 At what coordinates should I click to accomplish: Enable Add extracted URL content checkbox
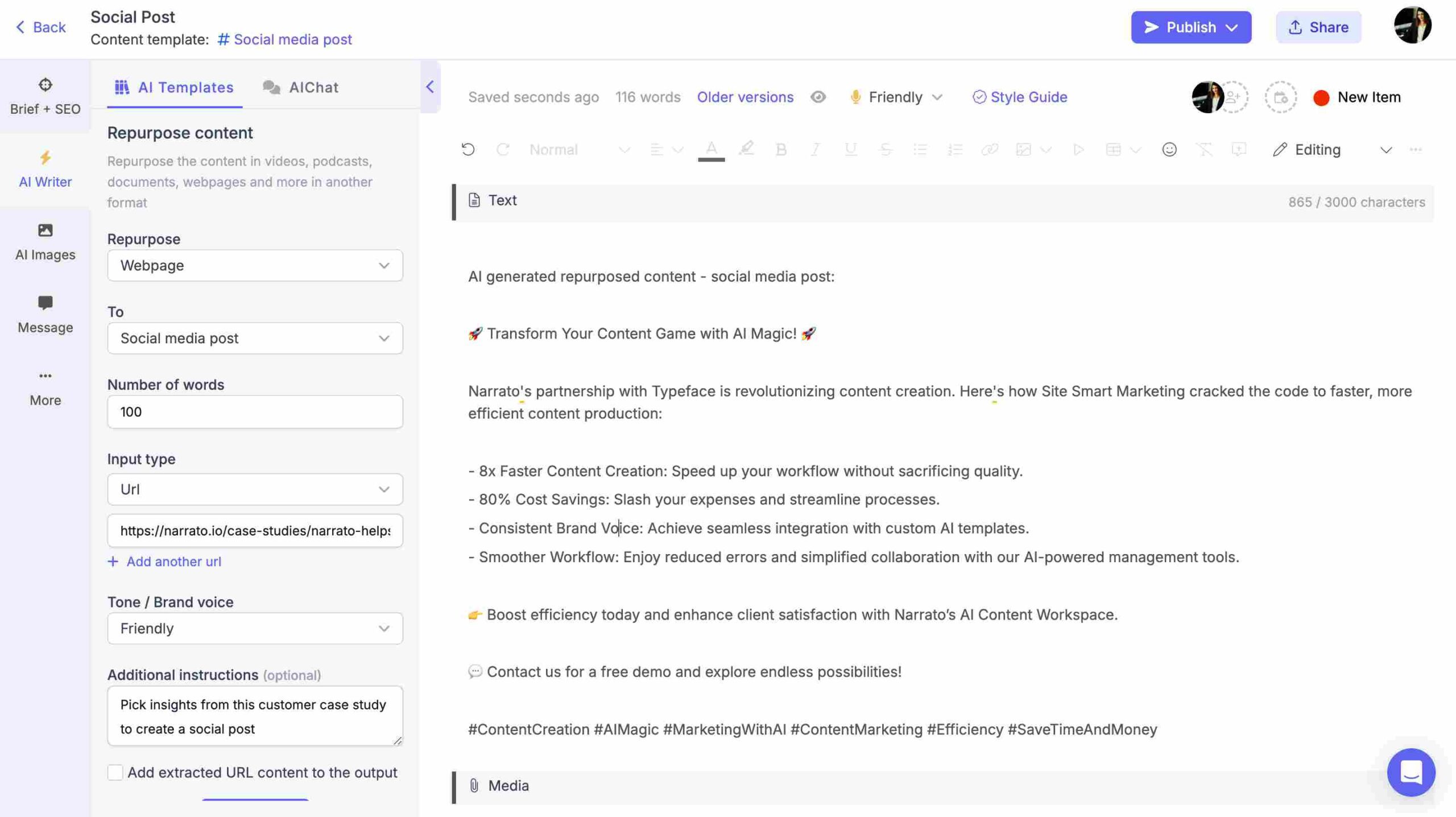pos(115,772)
